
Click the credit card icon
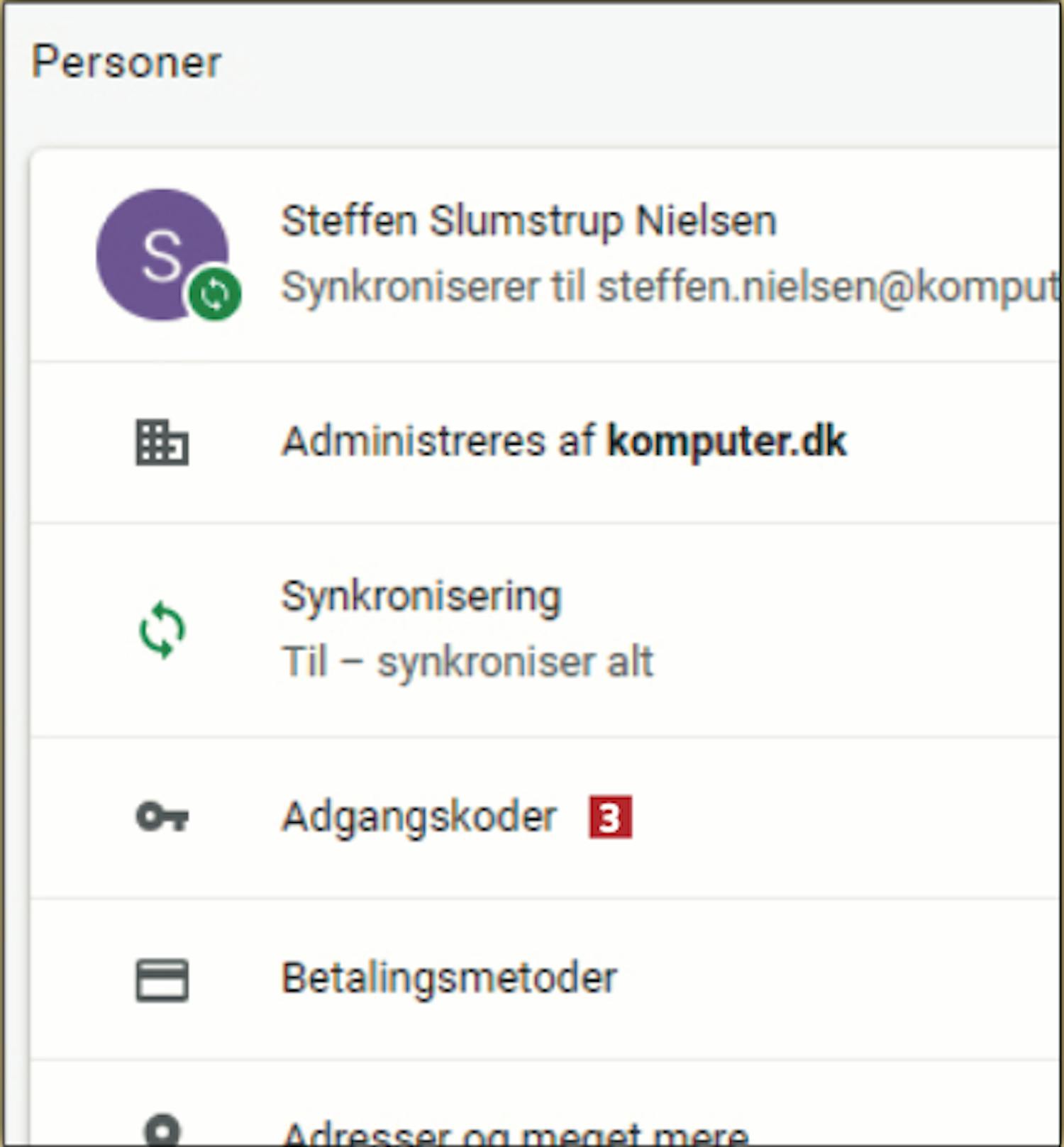[x=162, y=980]
